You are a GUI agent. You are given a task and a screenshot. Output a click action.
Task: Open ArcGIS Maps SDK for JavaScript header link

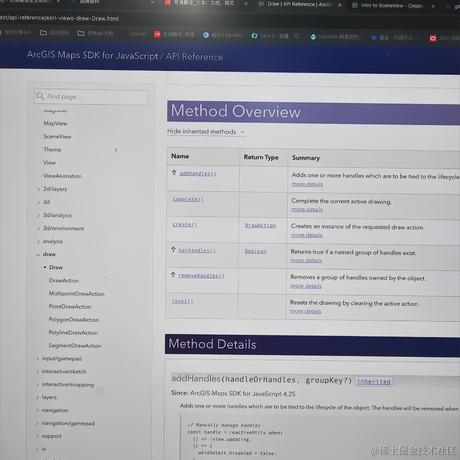[92, 55]
